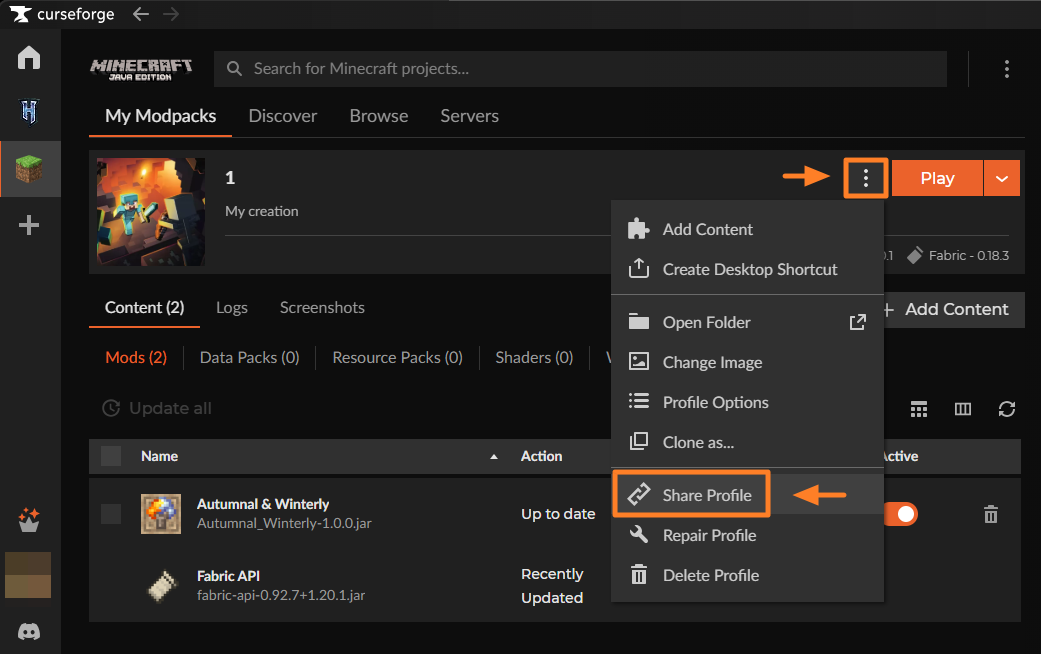Filter by Shaders (0)

pos(534,357)
